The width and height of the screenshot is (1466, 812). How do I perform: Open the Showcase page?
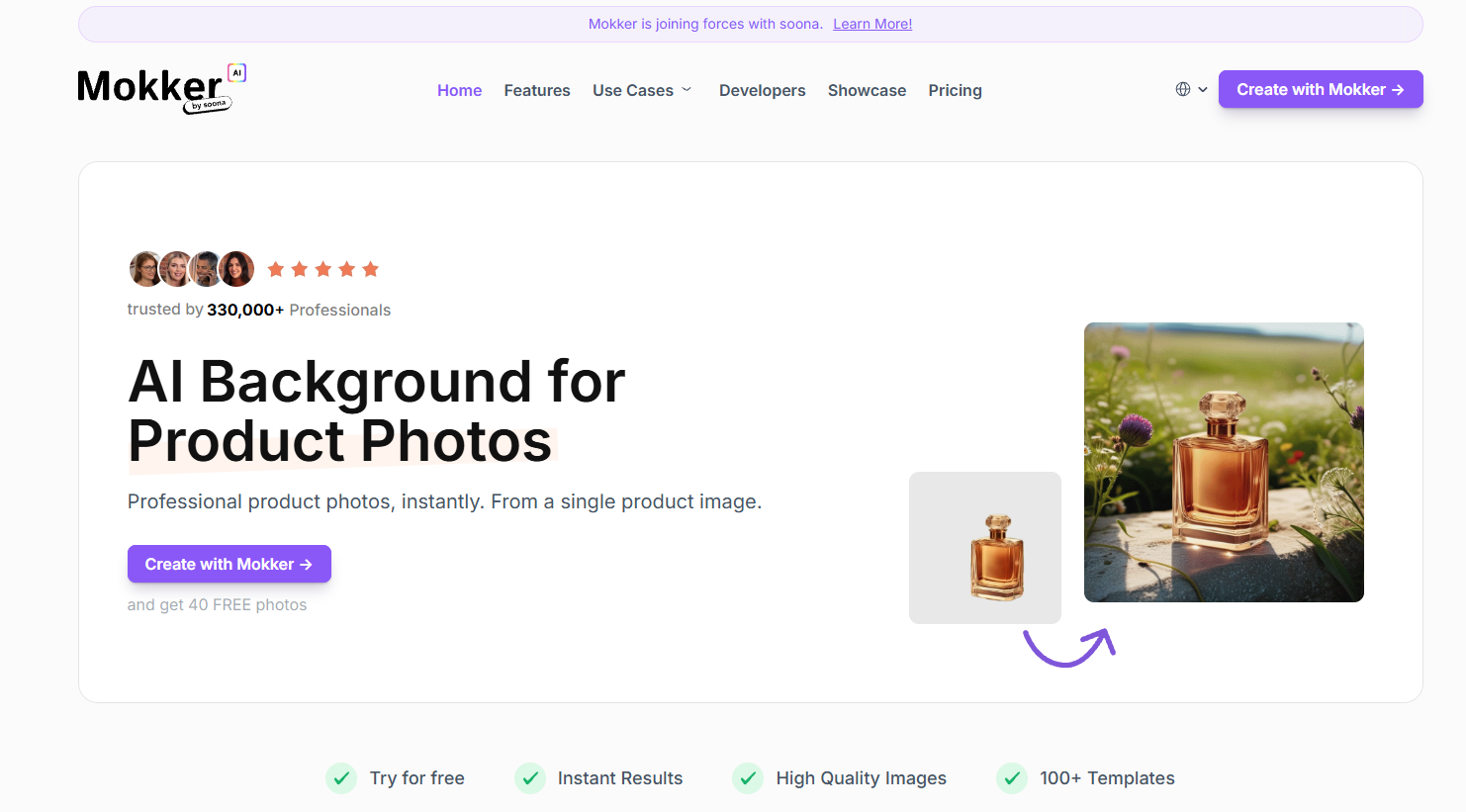pyautogui.click(x=867, y=90)
